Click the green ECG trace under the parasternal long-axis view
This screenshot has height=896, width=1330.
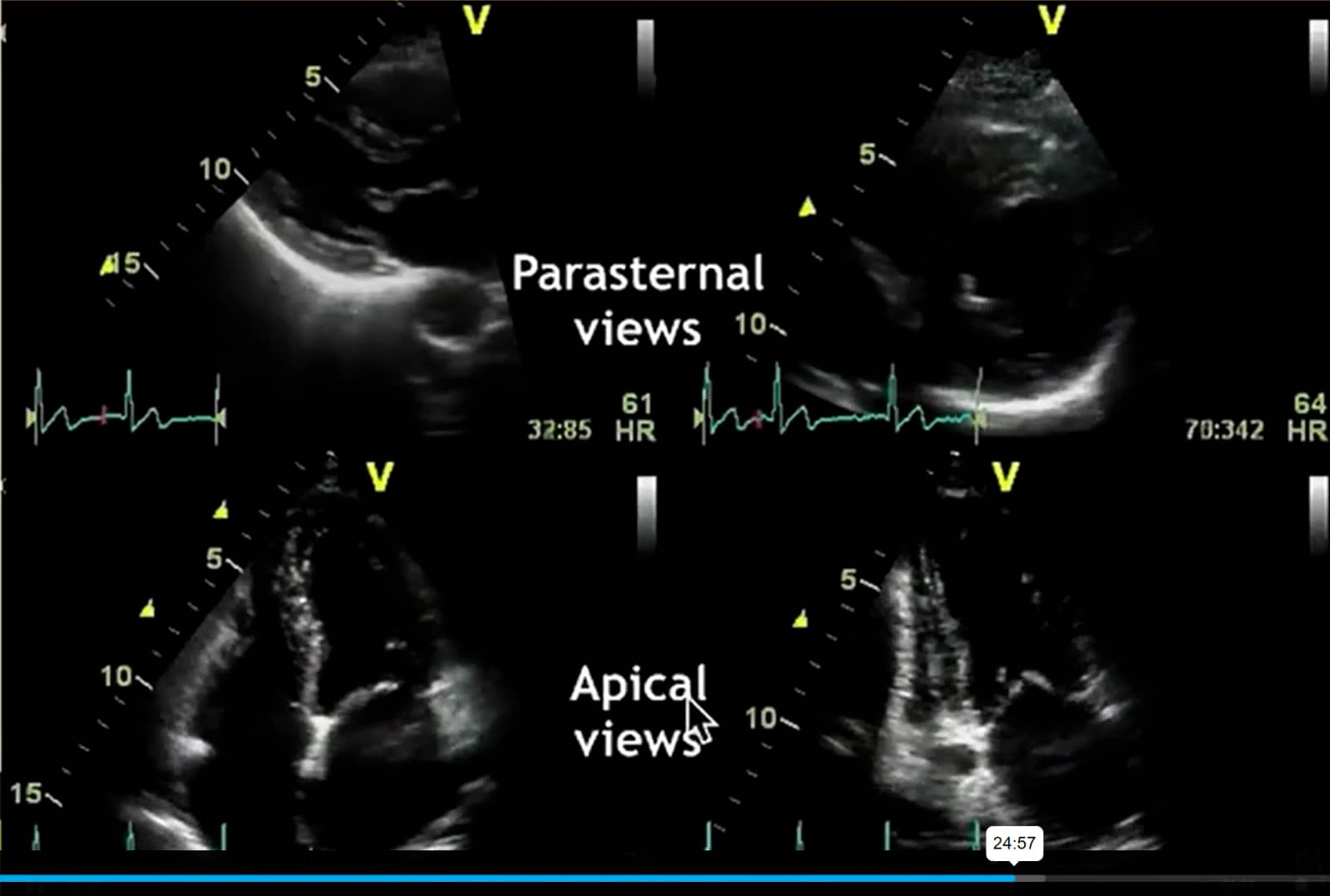(125, 411)
